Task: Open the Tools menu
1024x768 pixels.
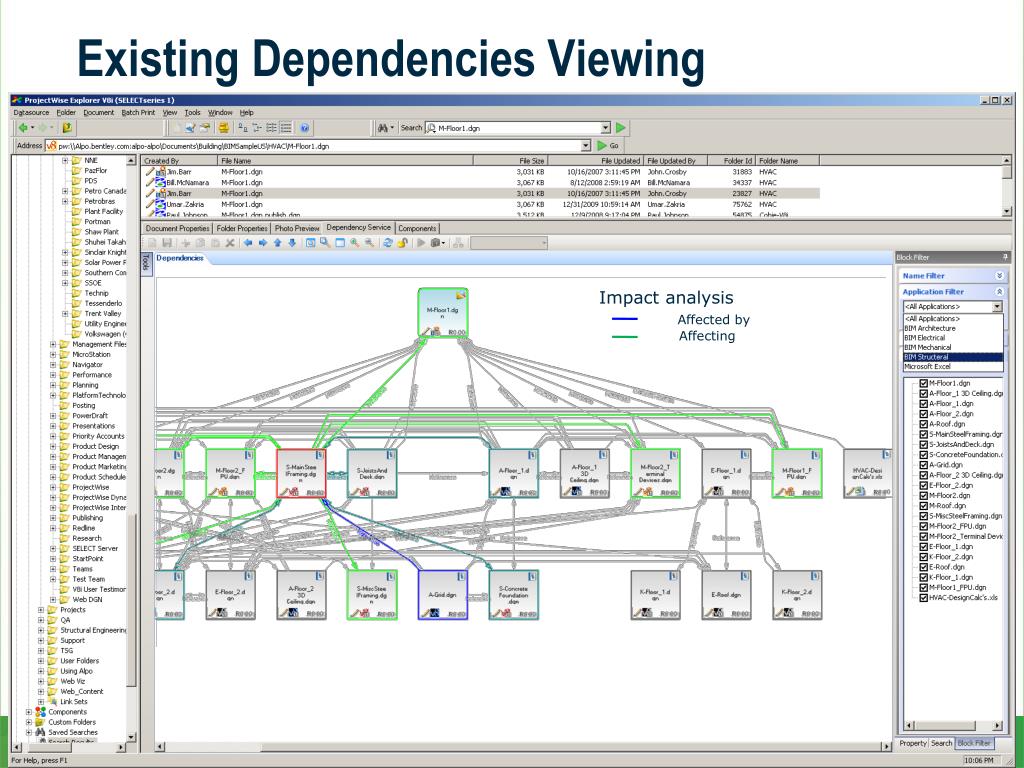Action: [192, 112]
